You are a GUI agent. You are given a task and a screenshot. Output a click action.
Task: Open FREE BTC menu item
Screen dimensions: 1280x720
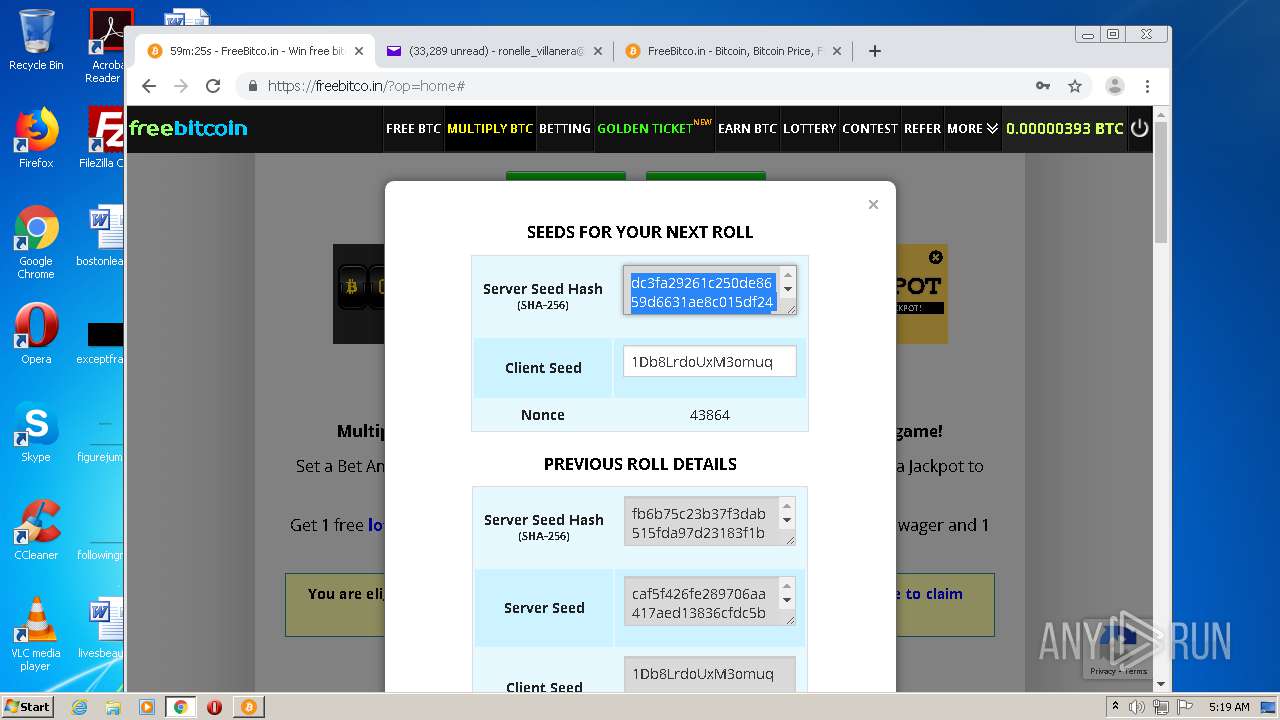[x=413, y=128]
